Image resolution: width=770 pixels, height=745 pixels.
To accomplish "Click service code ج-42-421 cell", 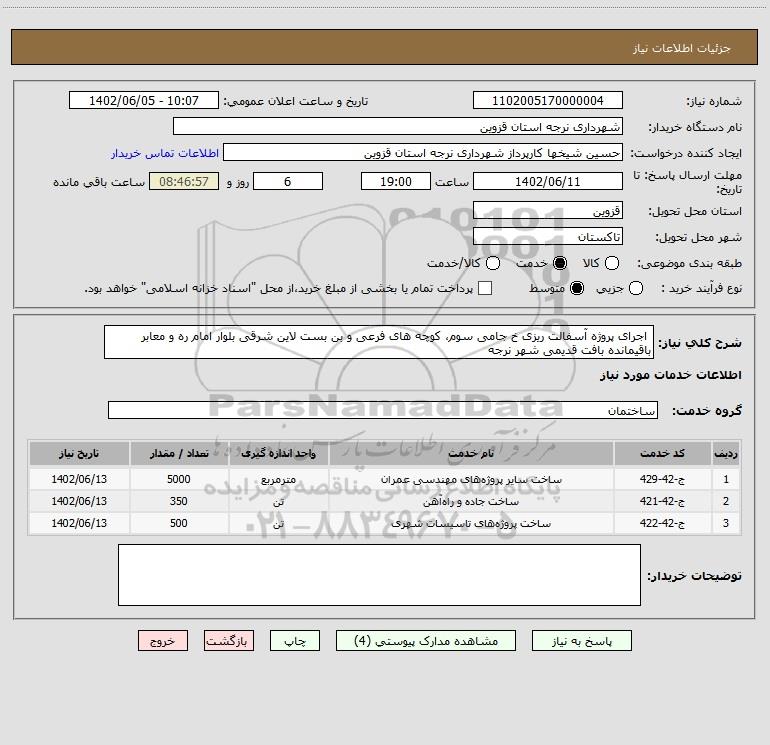I will [662, 501].
